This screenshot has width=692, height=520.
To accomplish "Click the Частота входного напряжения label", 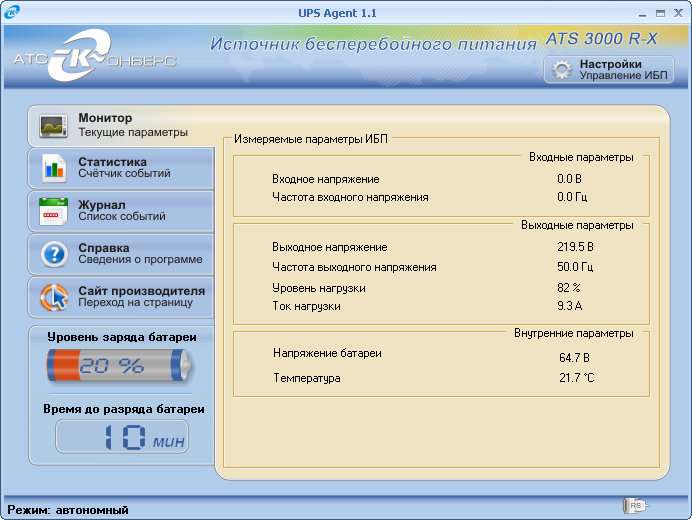I will click(350, 197).
